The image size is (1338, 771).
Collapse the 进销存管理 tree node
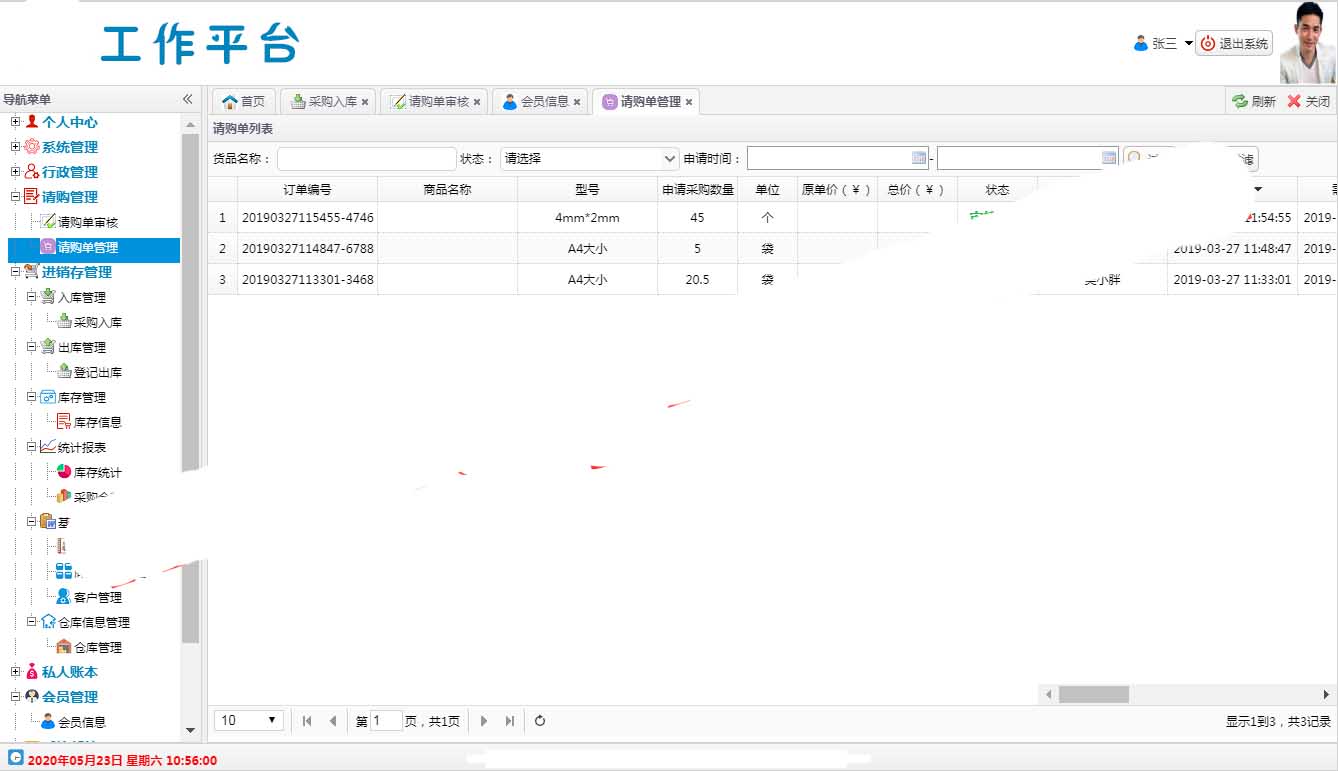(15, 272)
